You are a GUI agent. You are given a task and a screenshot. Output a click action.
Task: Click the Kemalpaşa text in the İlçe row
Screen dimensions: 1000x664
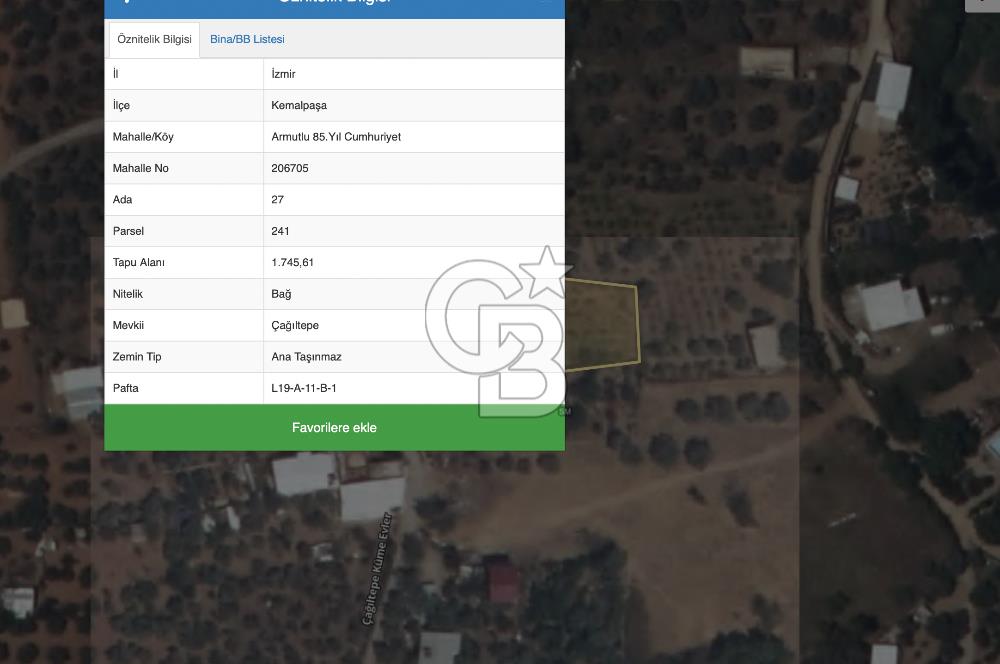pos(298,105)
